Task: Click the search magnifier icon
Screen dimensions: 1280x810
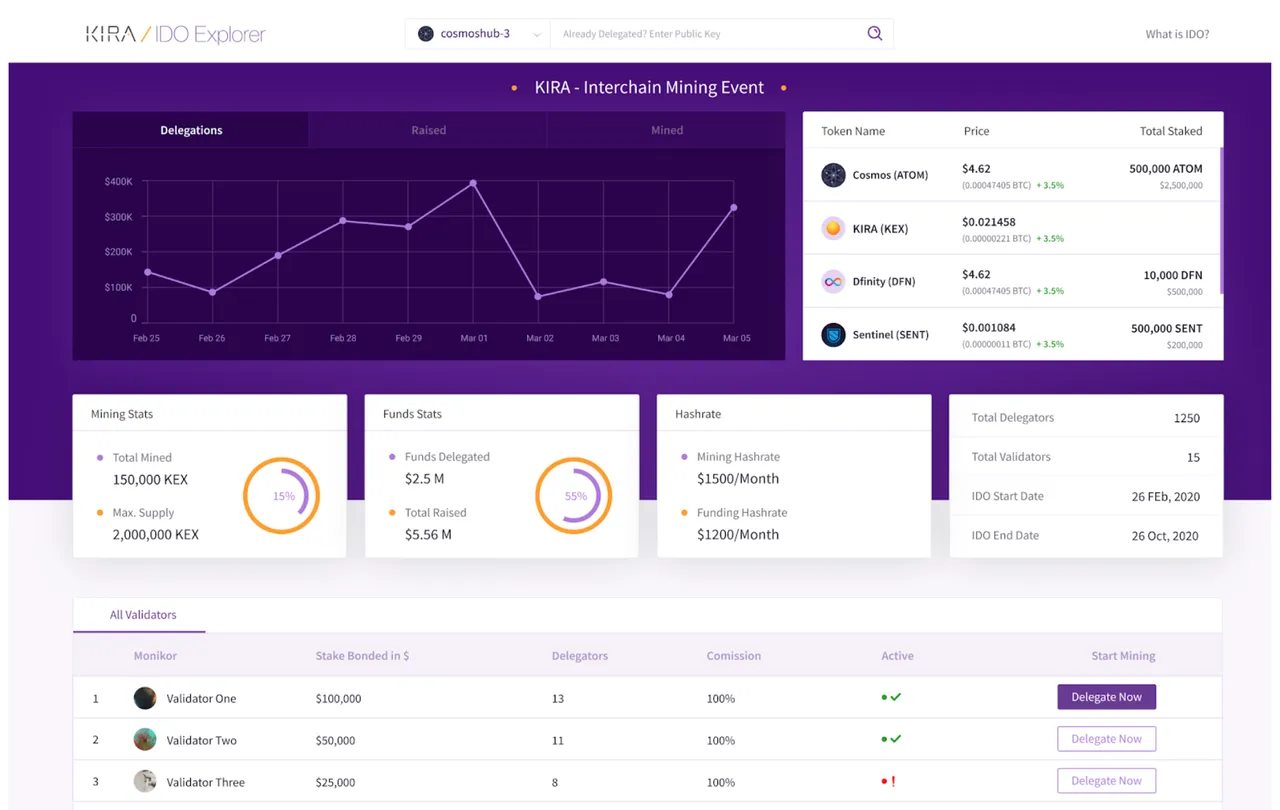Action: pos(875,34)
